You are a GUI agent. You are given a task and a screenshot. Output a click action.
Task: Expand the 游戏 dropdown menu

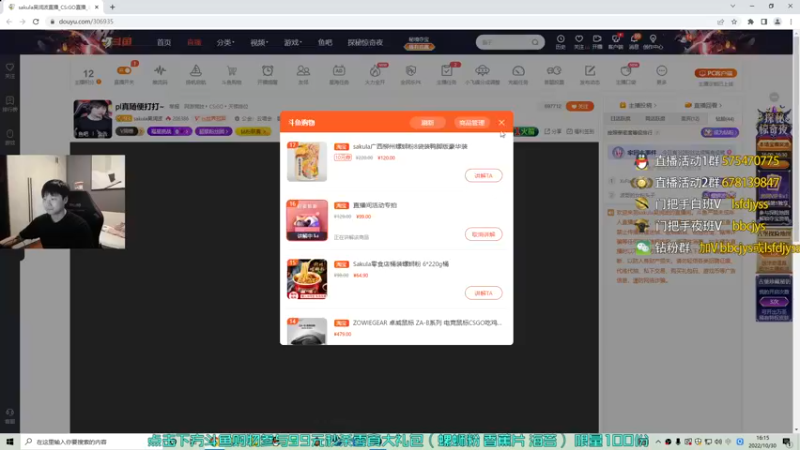(x=293, y=42)
